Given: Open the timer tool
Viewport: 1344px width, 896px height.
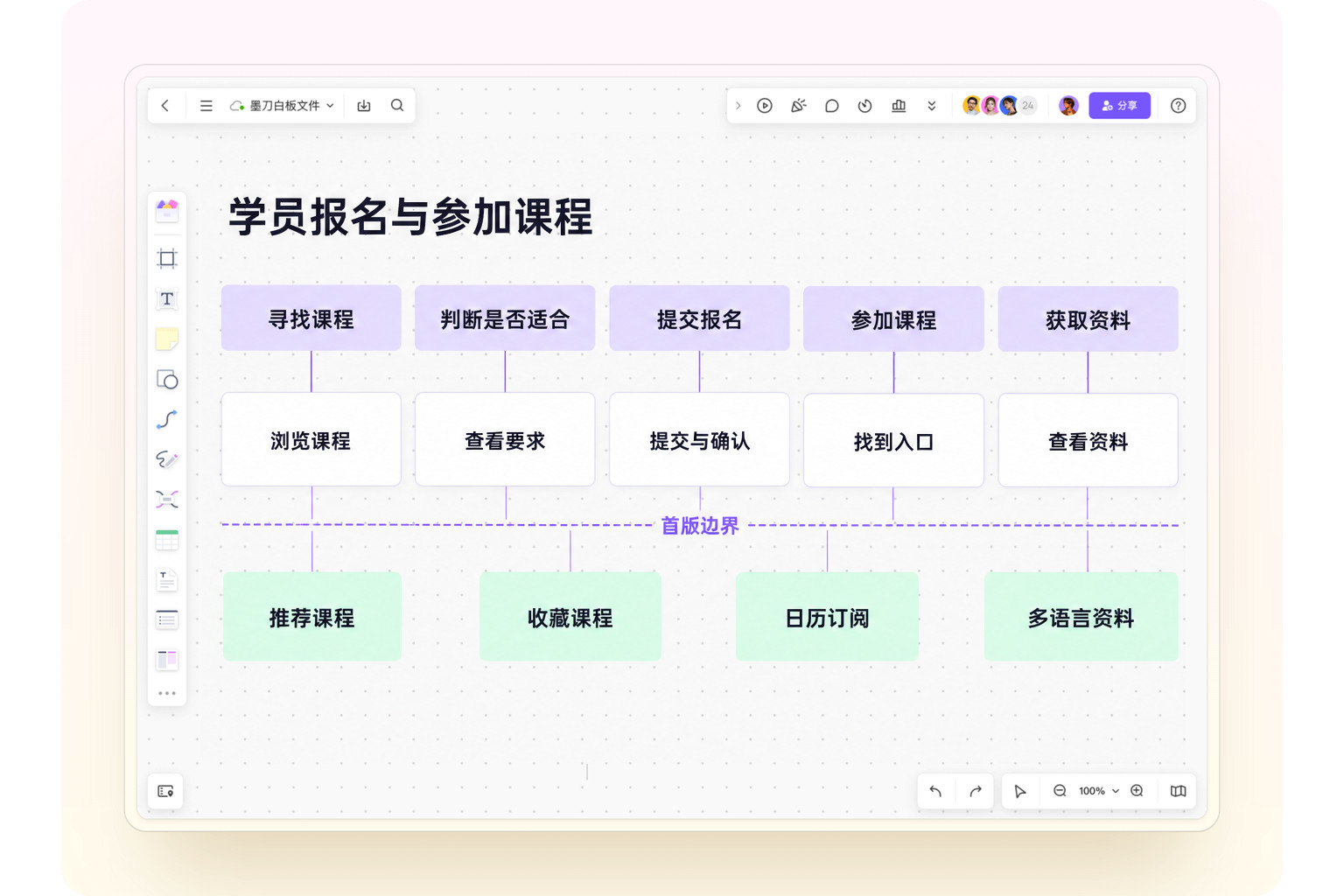Looking at the screenshot, I should point(864,106).
